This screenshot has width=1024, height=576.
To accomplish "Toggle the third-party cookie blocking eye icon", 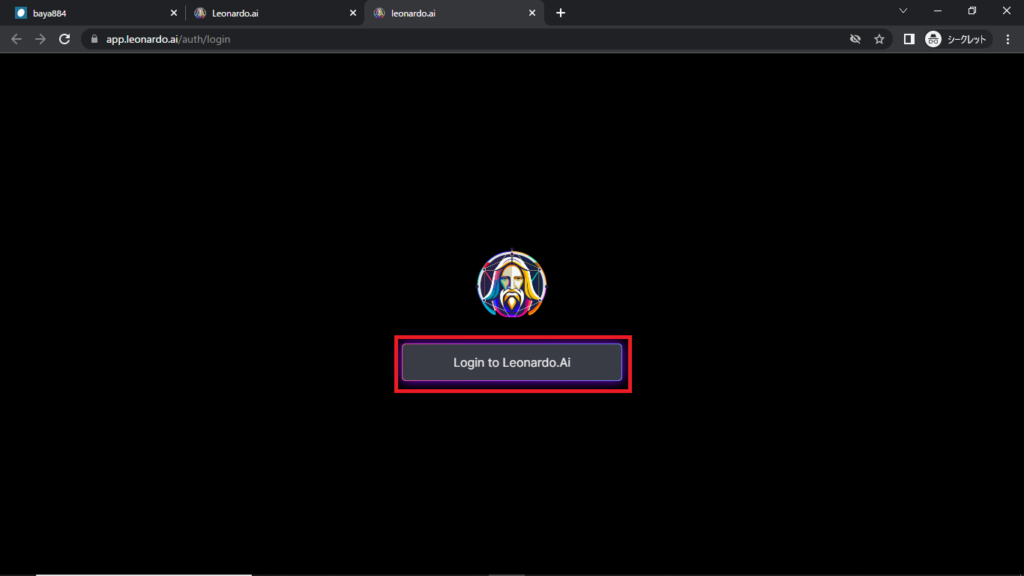I will point(855,39).
